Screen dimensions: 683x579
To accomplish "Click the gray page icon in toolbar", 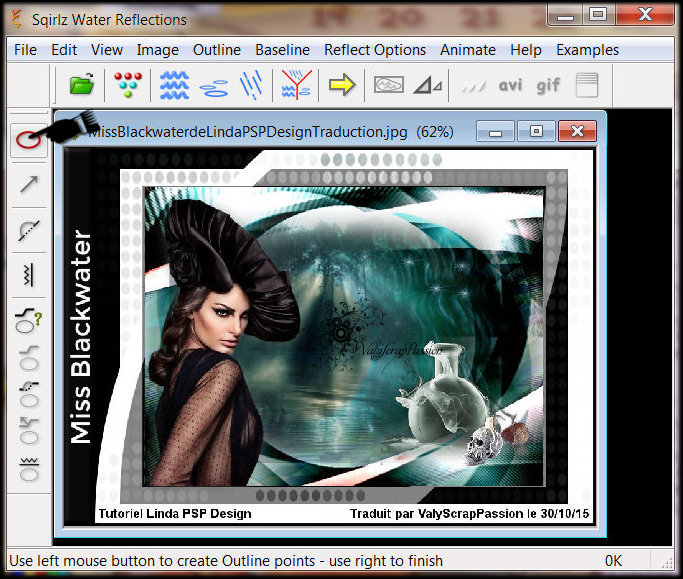I will click(587, 85).
